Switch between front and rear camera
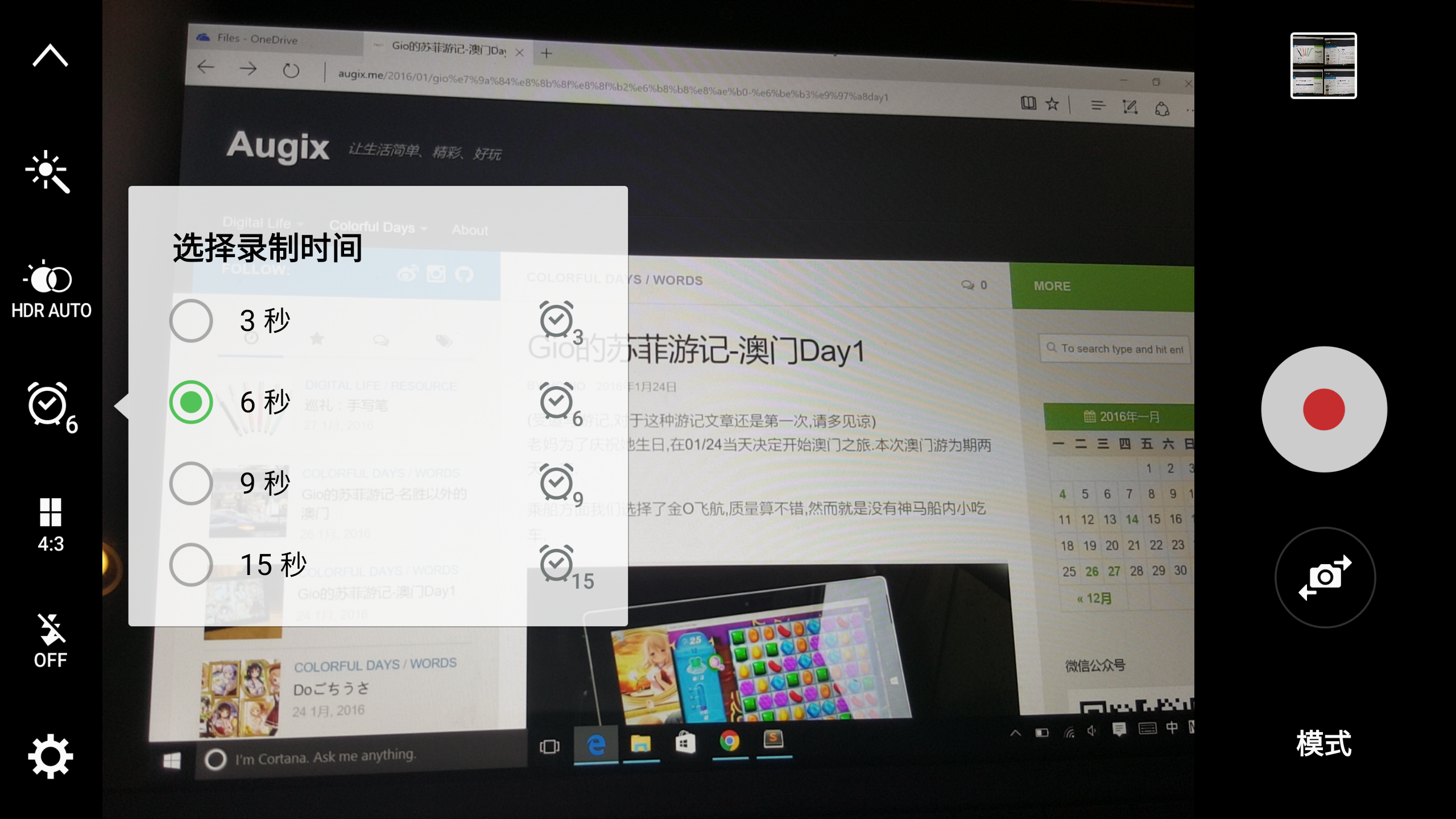The width and height of the screenshot is (1456, 819). click(x=1325, y=577)
